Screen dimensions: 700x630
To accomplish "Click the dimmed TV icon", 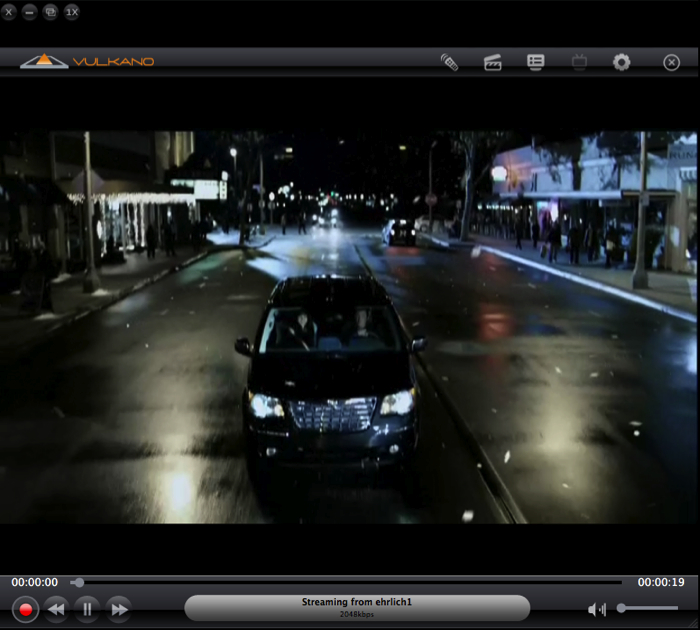I will (x=579, y=62).
